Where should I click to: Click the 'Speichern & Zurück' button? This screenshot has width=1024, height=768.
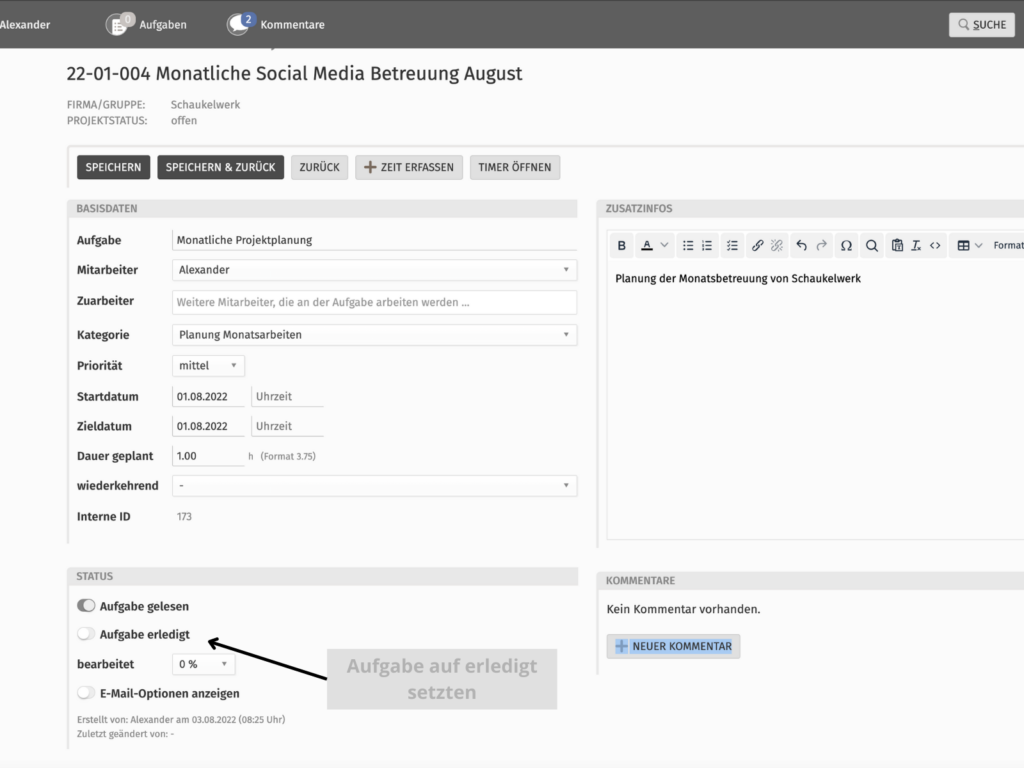tap(220, 167)
